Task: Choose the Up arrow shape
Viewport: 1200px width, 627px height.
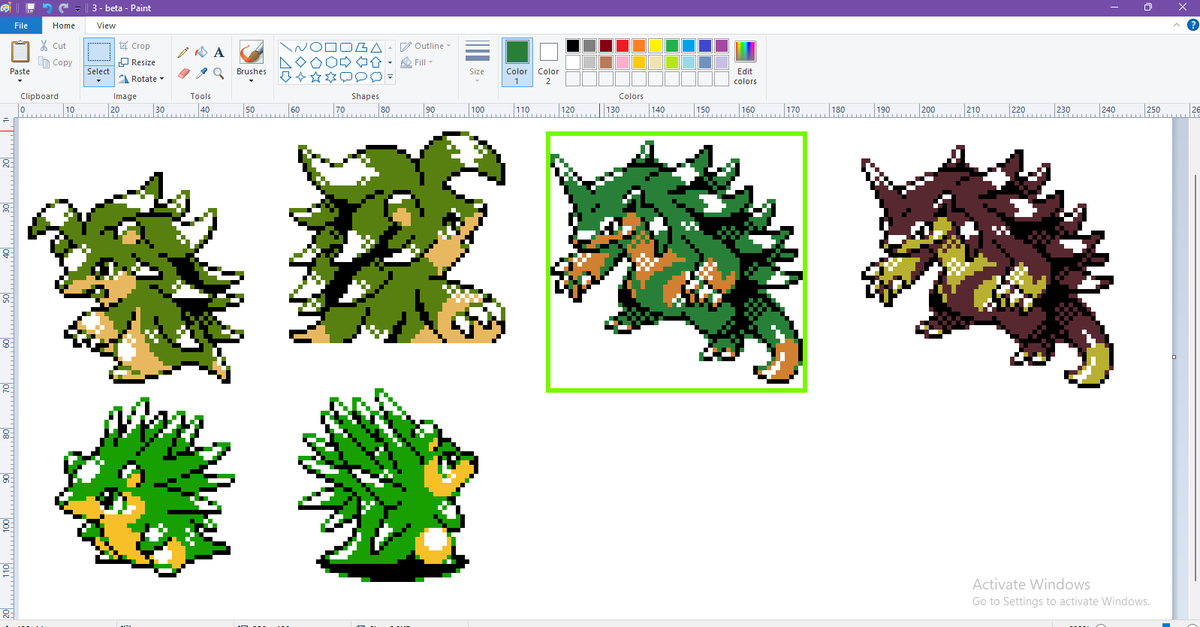Action: coord(375,62)
